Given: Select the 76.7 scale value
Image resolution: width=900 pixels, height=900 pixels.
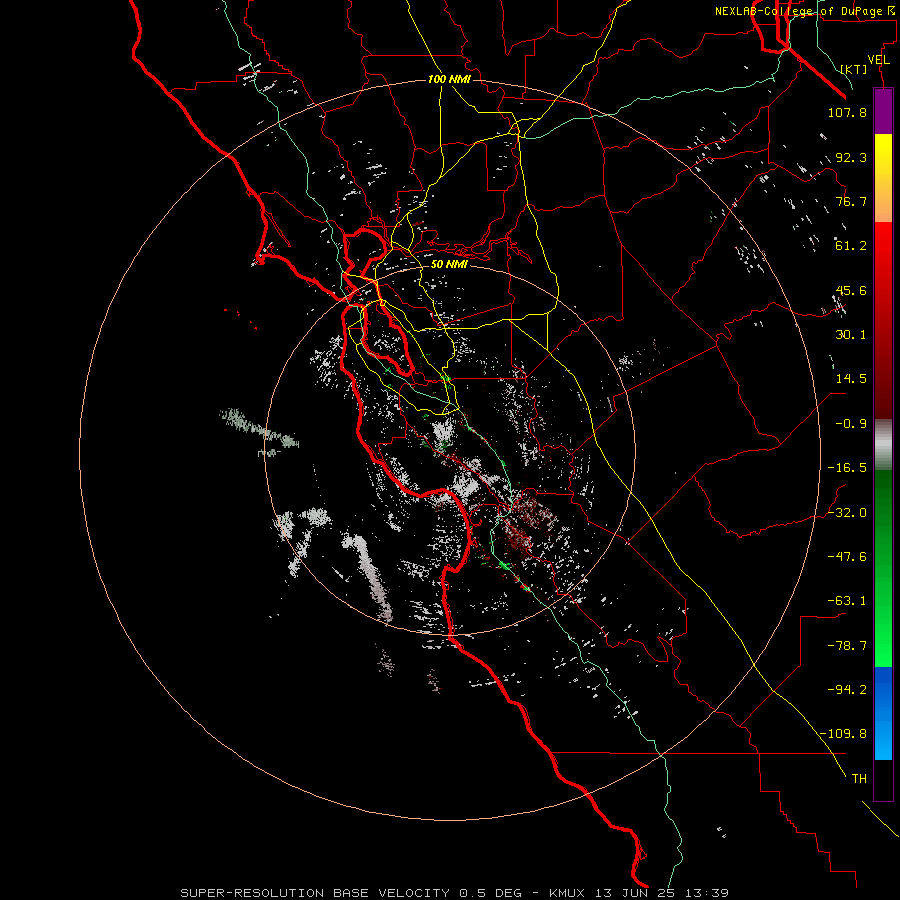Looking at the screenshot, I should pyautogui.click(x=851, y=201).
